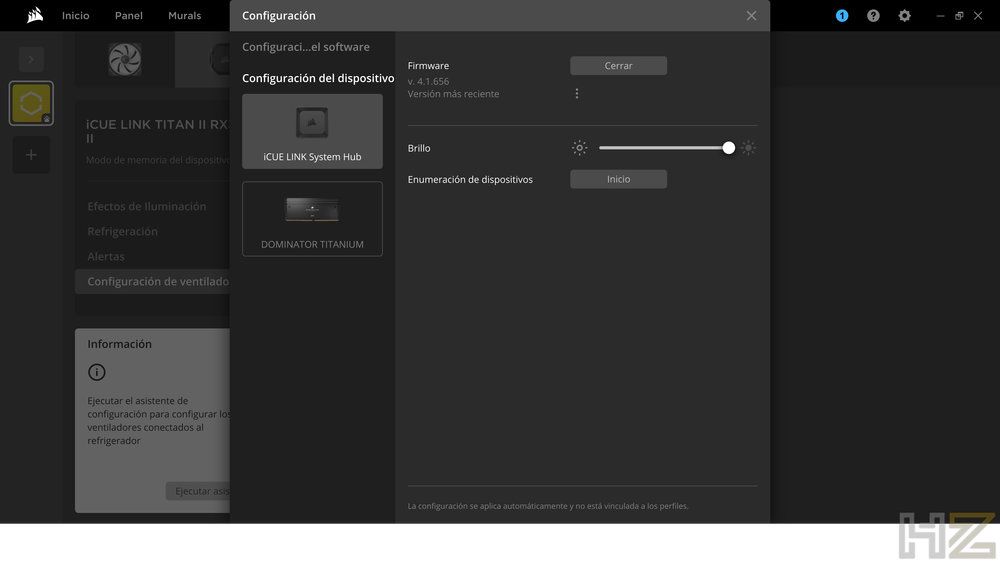Go to the Murals menu

[184, 15]
